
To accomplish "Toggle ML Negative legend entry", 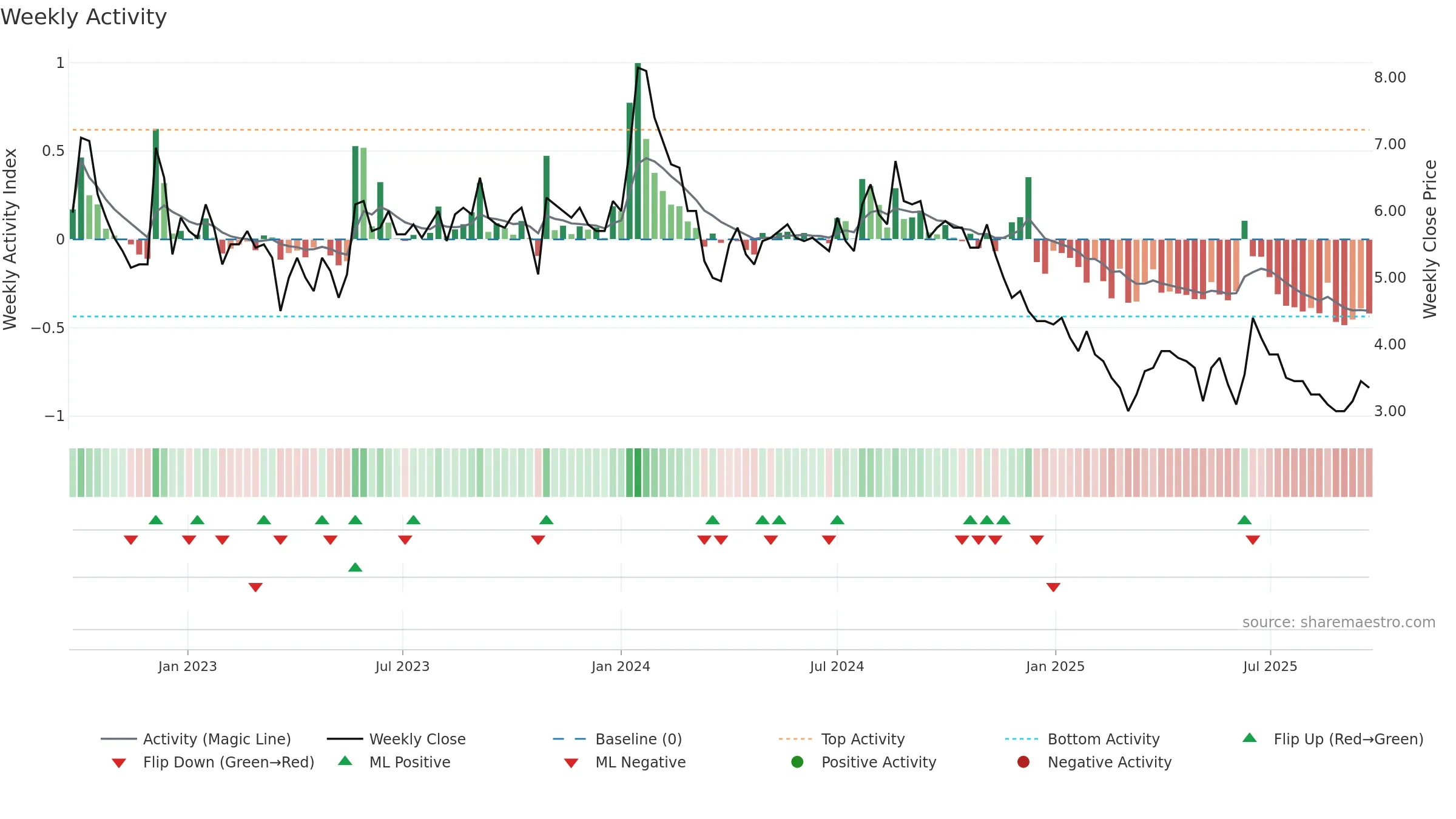I will (624, 762).
